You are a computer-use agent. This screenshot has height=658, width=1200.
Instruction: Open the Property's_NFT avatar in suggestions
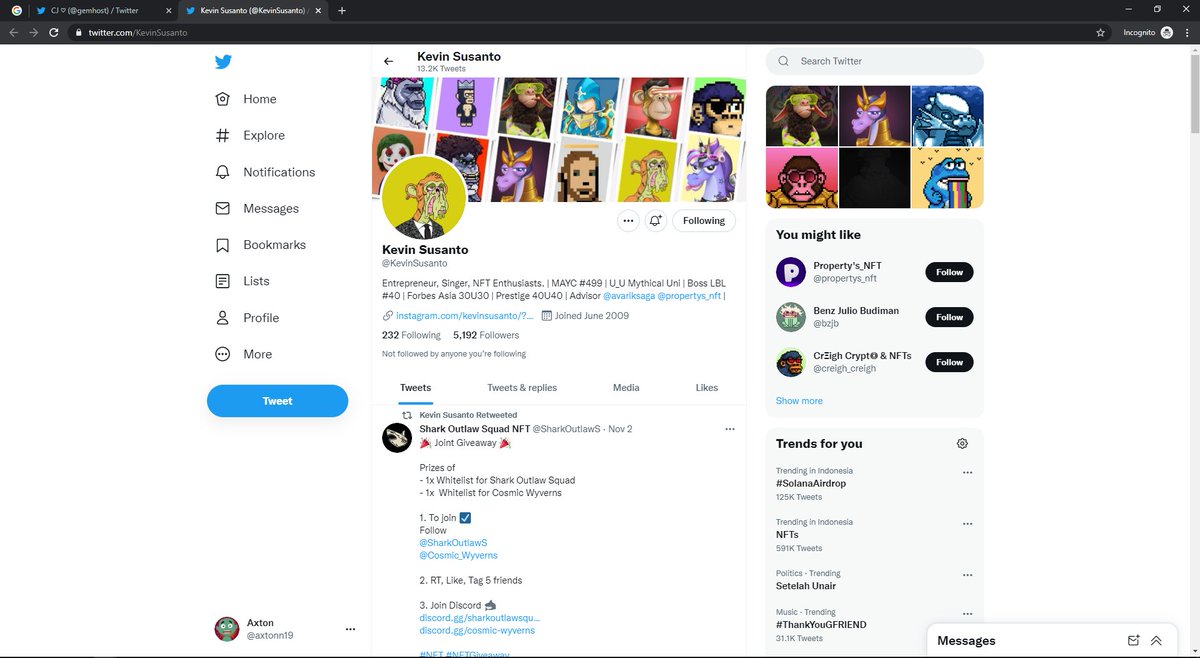[791, 272]
